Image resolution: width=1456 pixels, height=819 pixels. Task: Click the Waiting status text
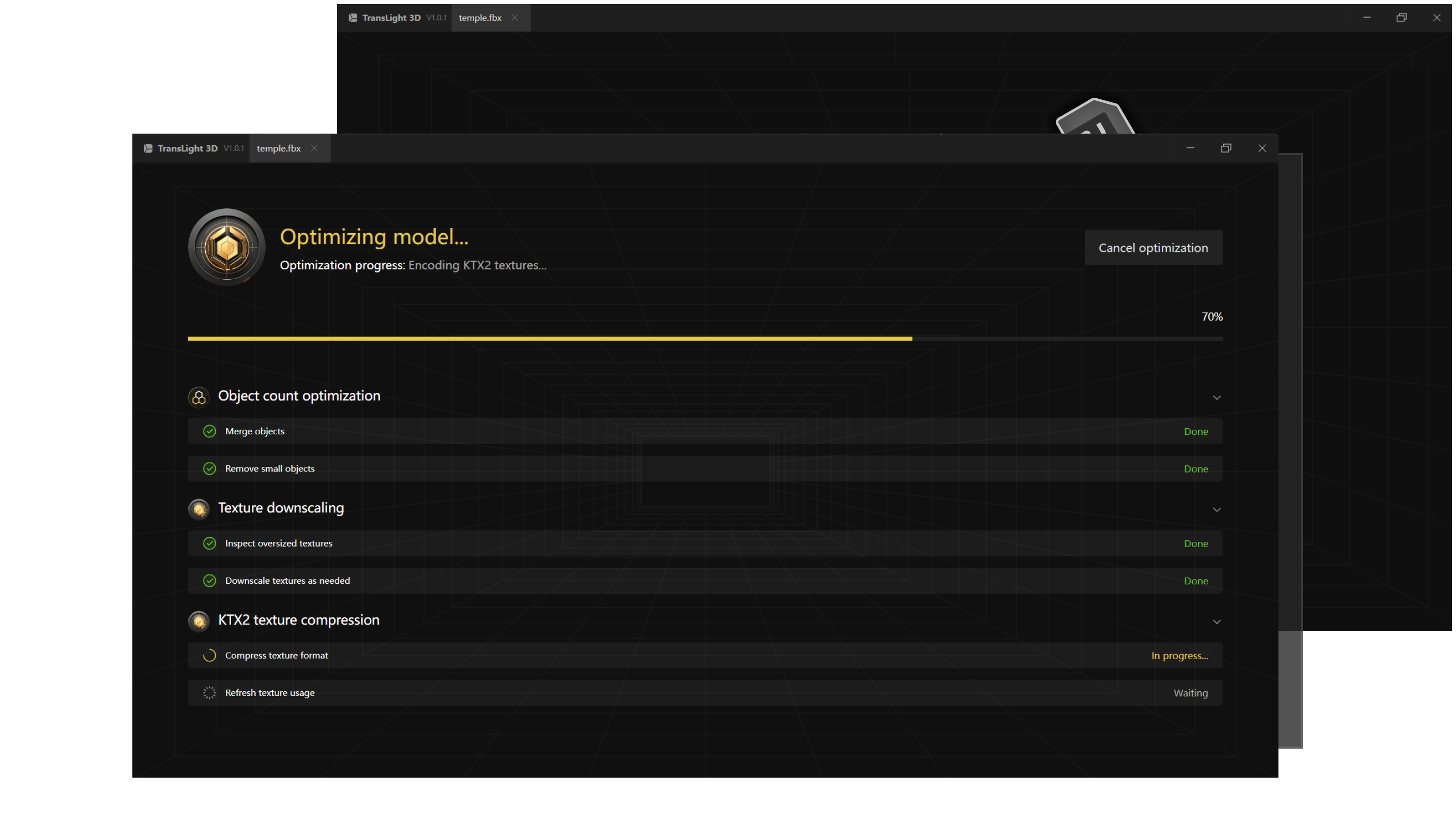click(x=1190, y=693)
